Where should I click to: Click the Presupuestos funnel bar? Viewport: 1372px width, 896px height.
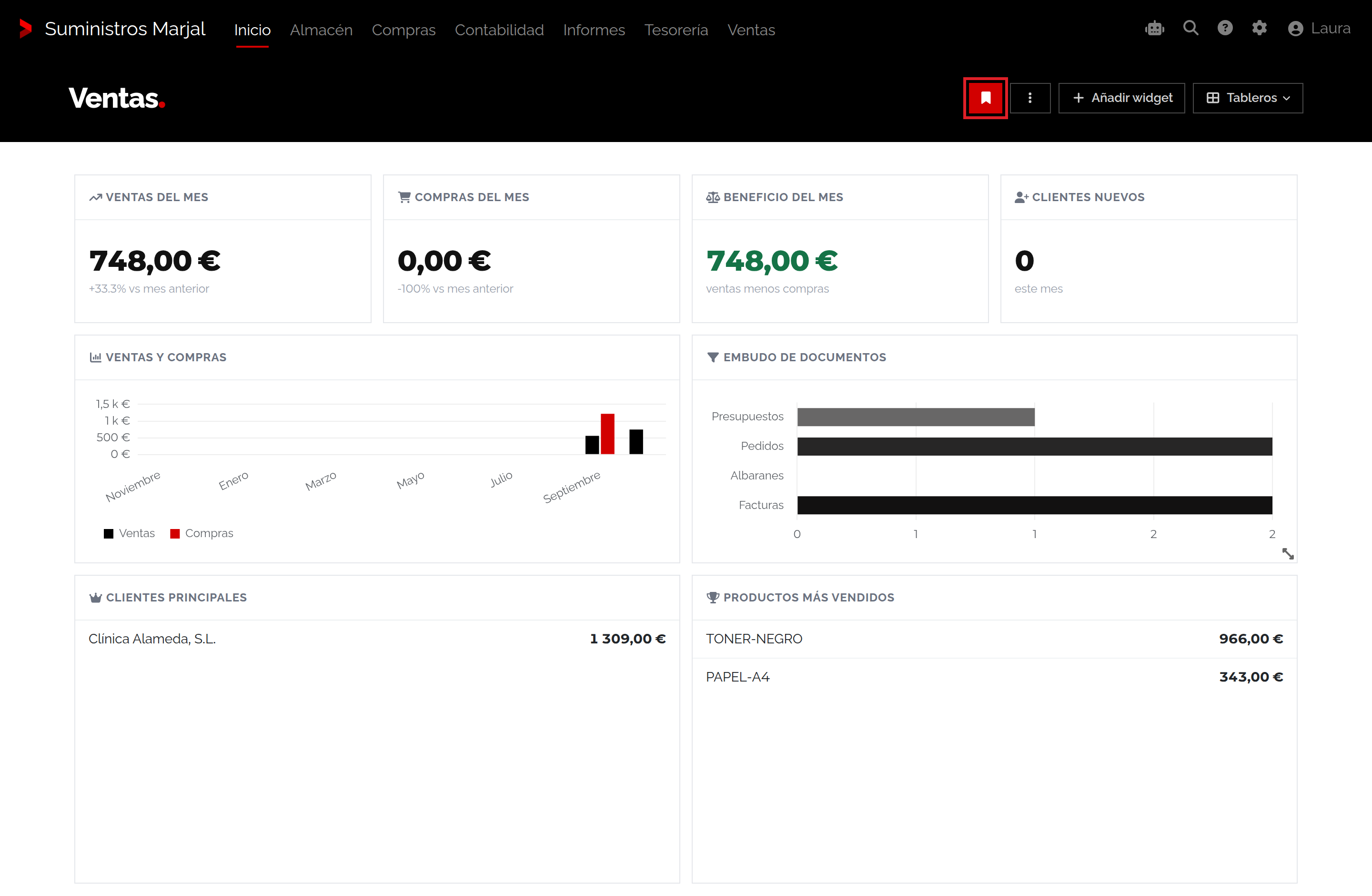(916, 417)
